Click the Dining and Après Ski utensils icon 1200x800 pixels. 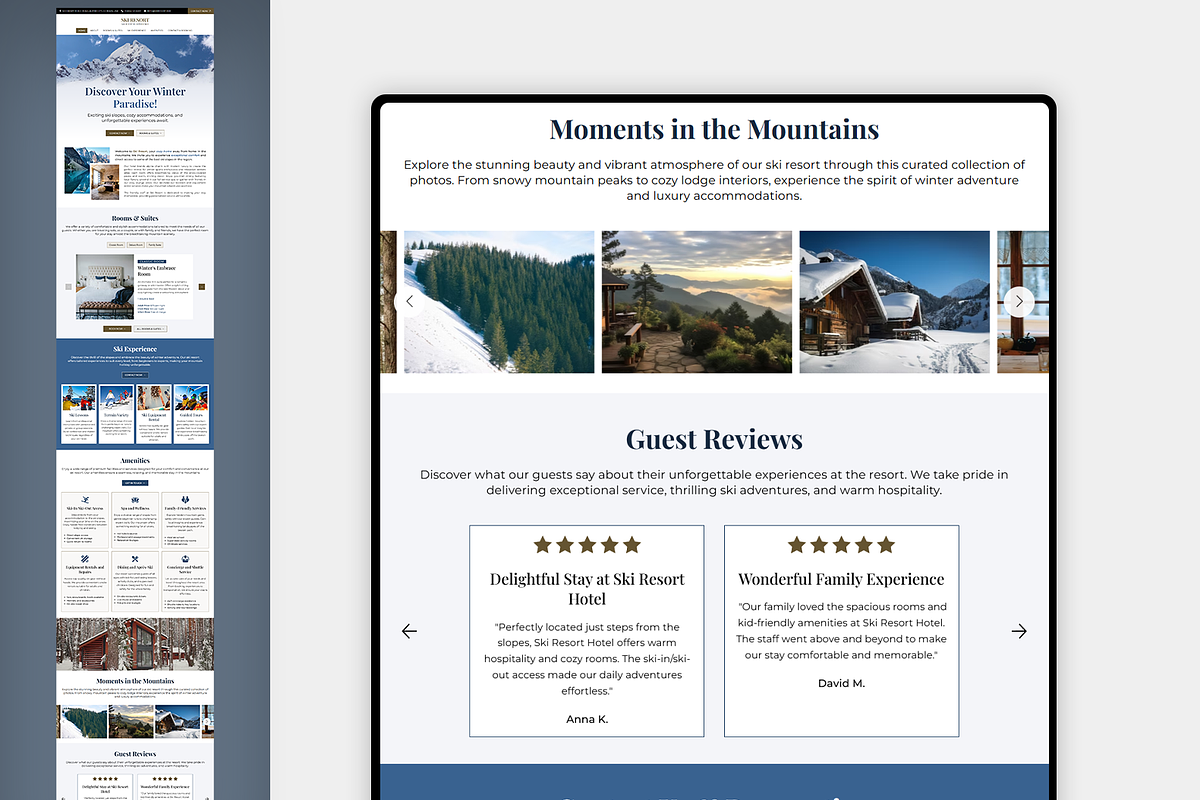135,558
